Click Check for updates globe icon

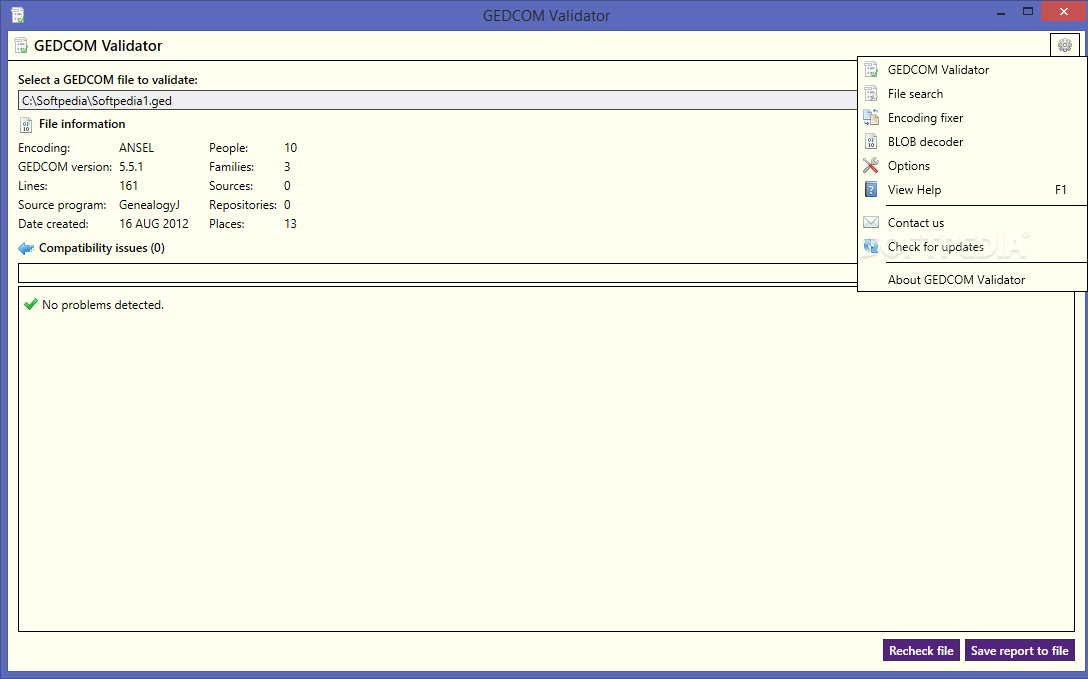tap(871, 246)
